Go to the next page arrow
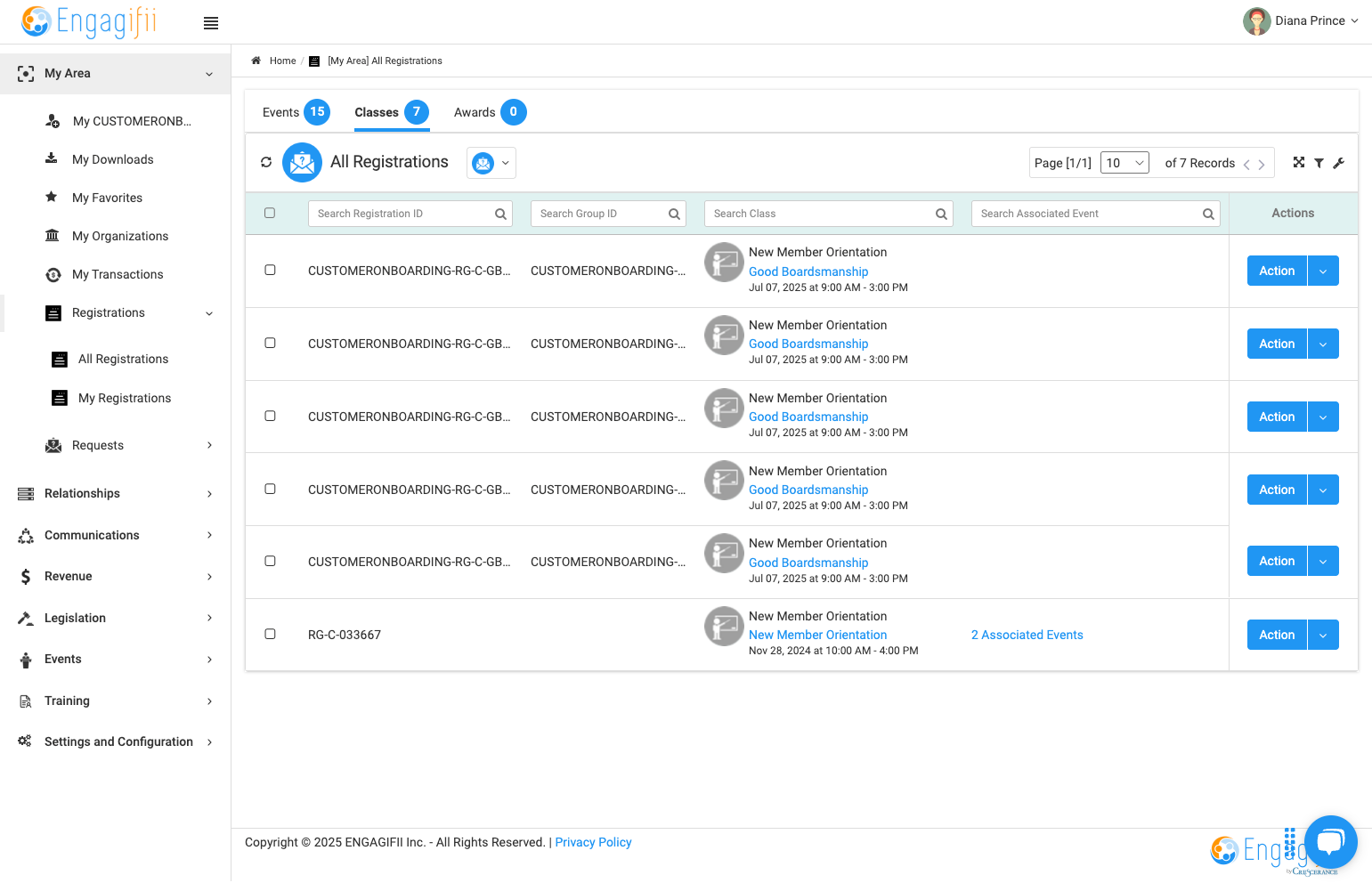This screenshot has width=1372, height=883. click(1262, 164)
